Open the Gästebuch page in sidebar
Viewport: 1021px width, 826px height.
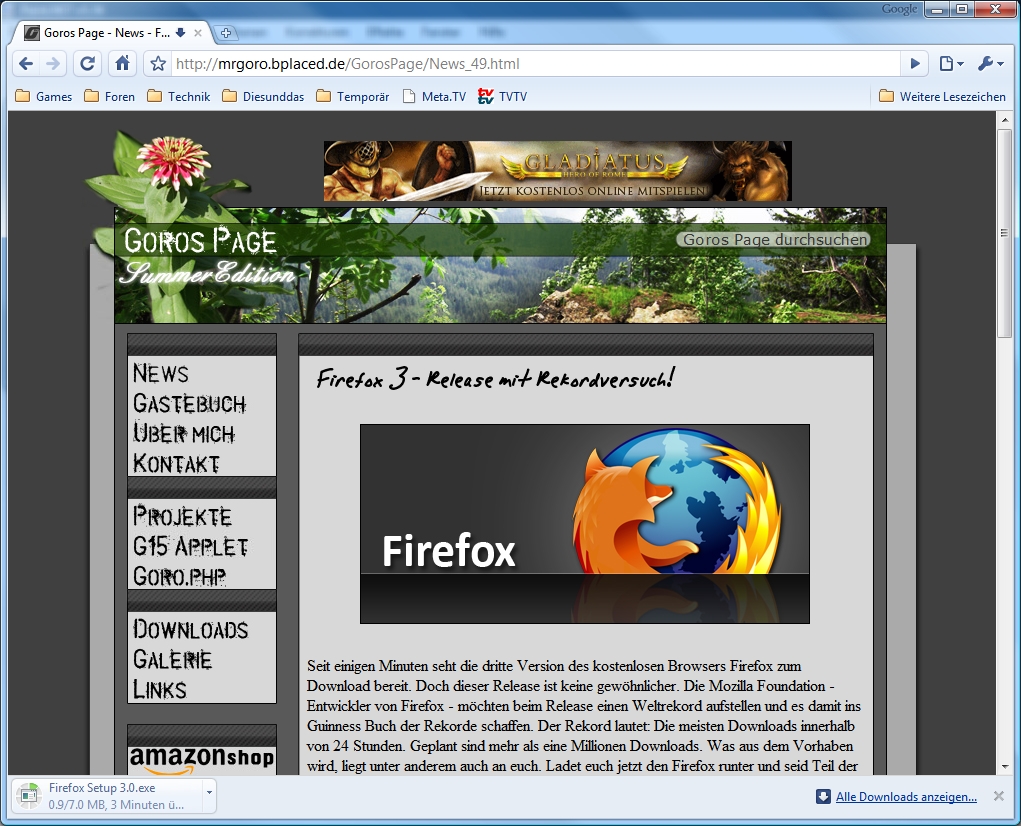pos(189,404)
